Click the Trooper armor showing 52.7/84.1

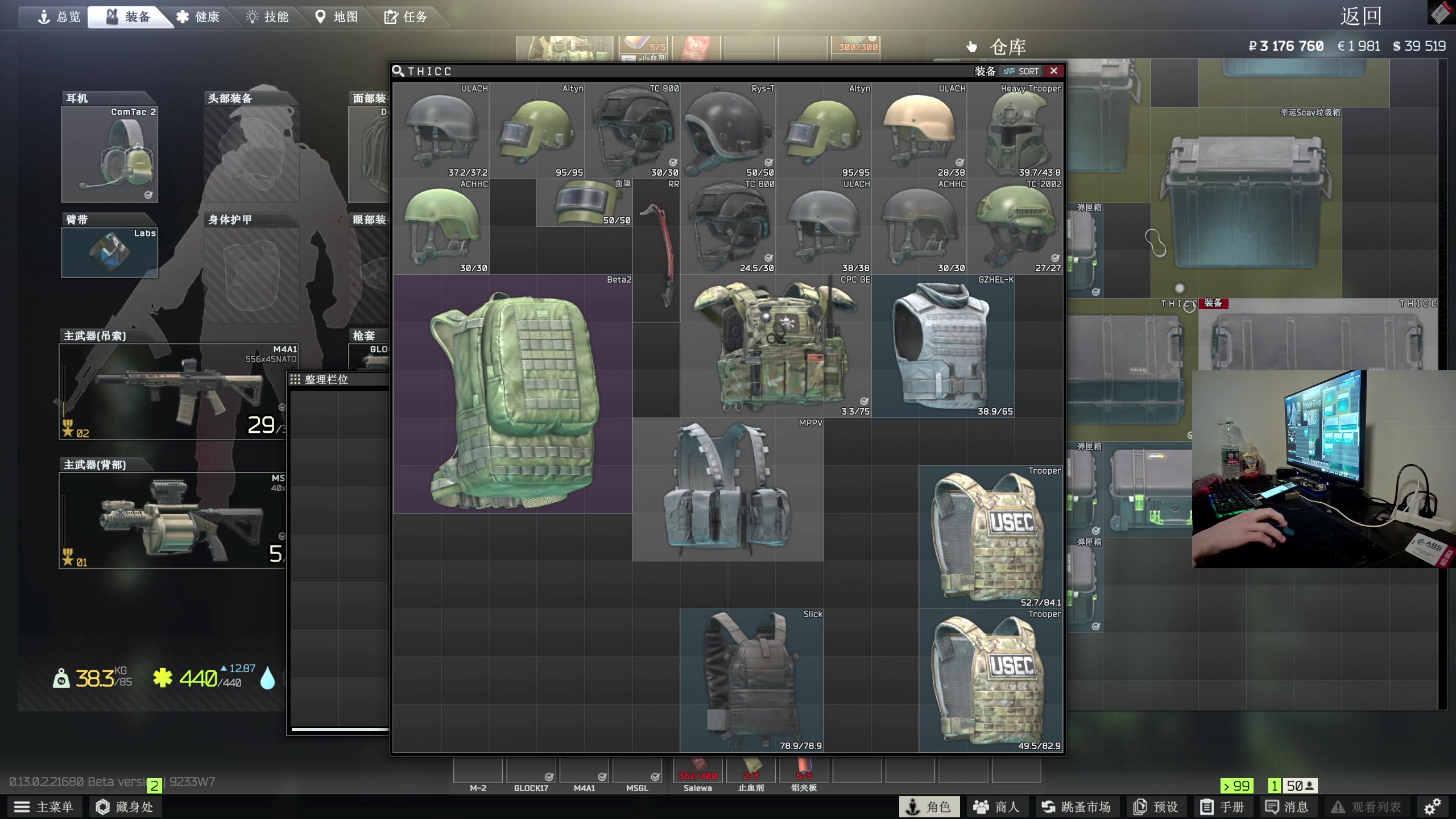coord(991,537)
